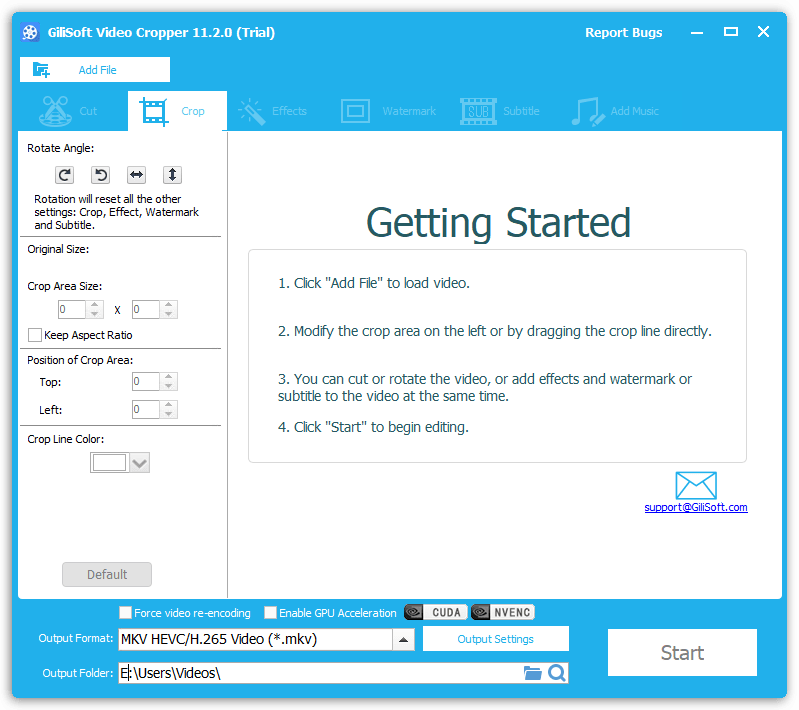Viewport: 799px width, 710px height.
Task: Open the Watermark tab
Action: 389,111
